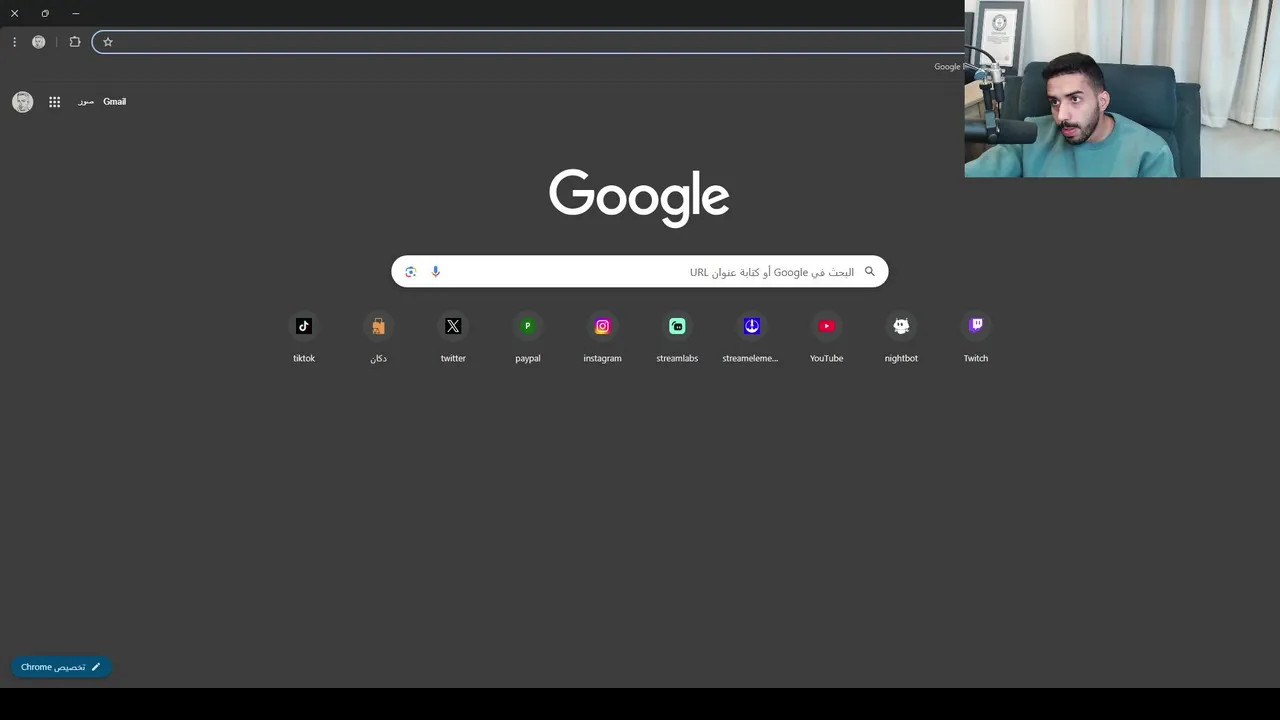The image size is (1280, 720).
Task: Open Chrome profile avatar in toolbar
Action: coord(39,42)
